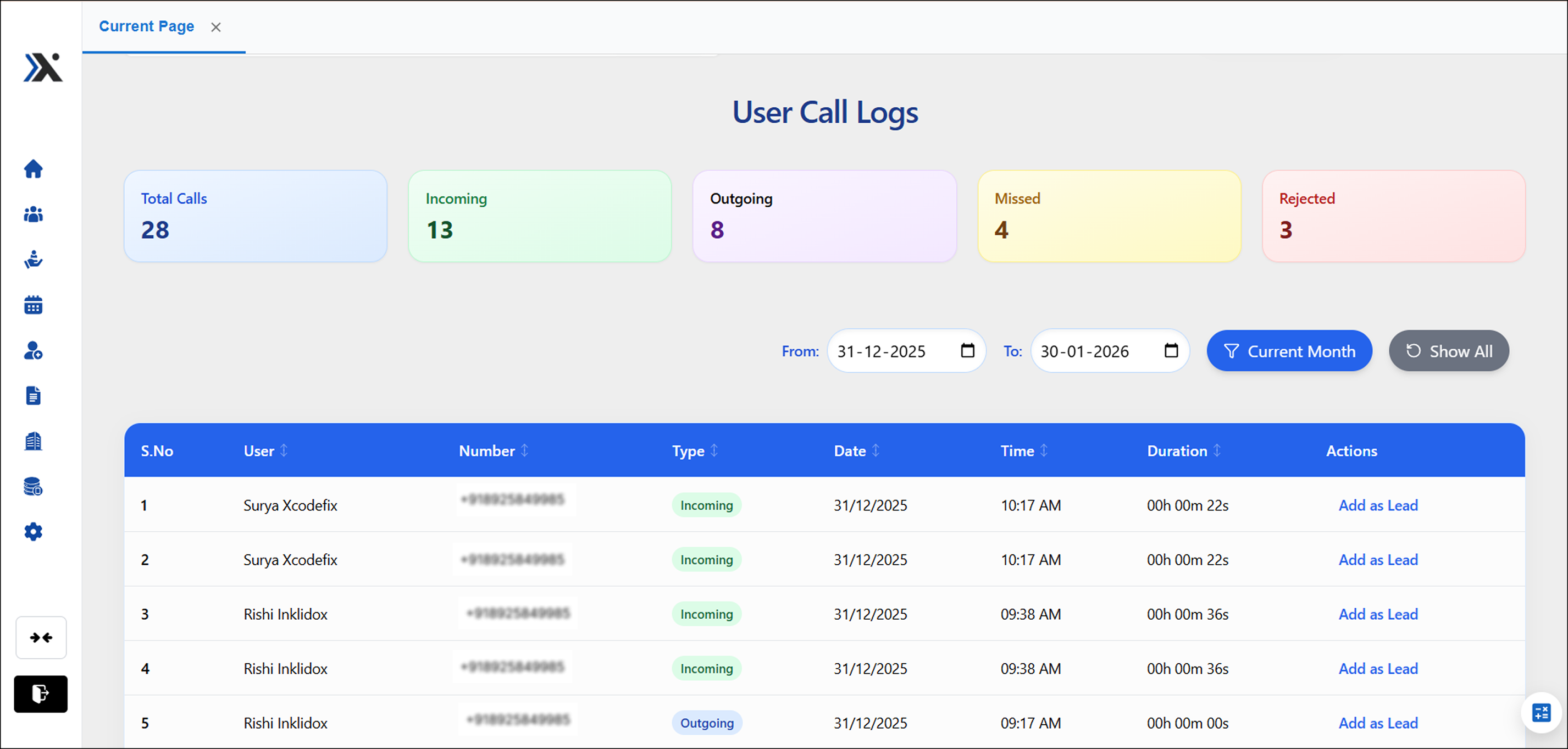1568x749 pixels.
Task: Close the Current Page tab
Action: click(x=215, y=27)
